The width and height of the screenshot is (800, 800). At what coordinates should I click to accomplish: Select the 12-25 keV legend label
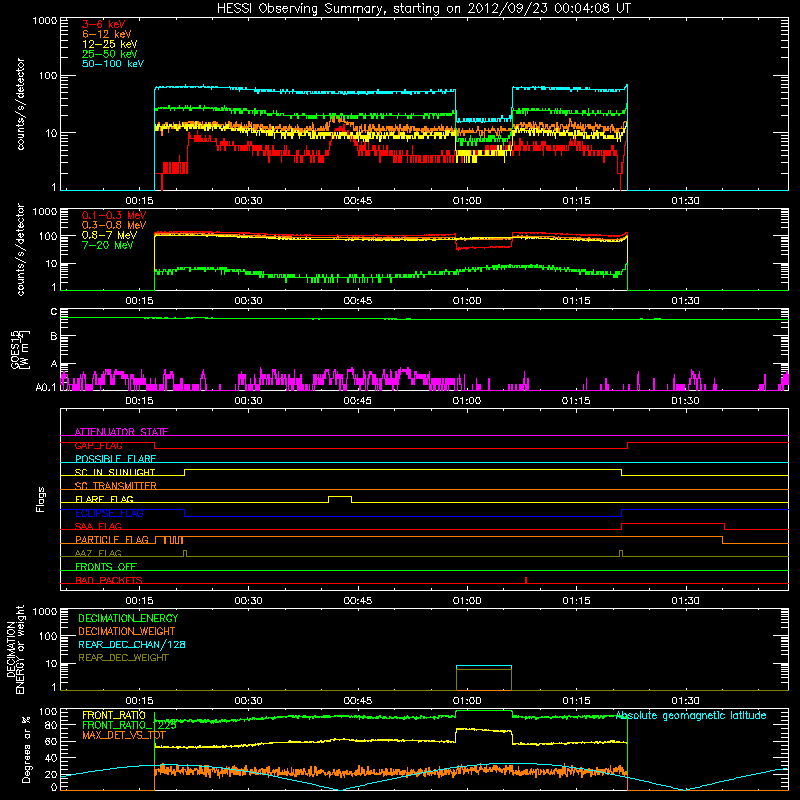[110, 44]
